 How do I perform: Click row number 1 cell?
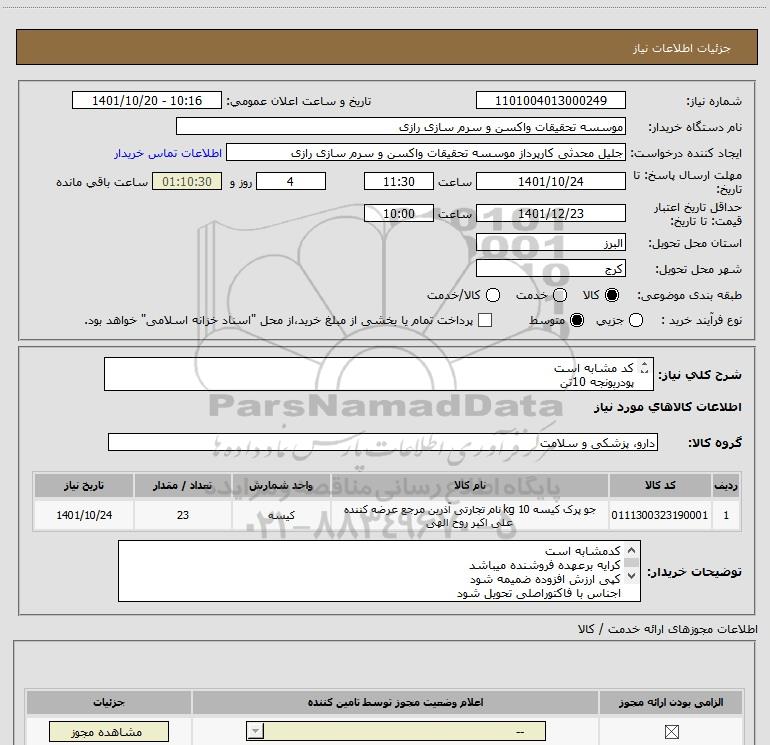(726, 515)
